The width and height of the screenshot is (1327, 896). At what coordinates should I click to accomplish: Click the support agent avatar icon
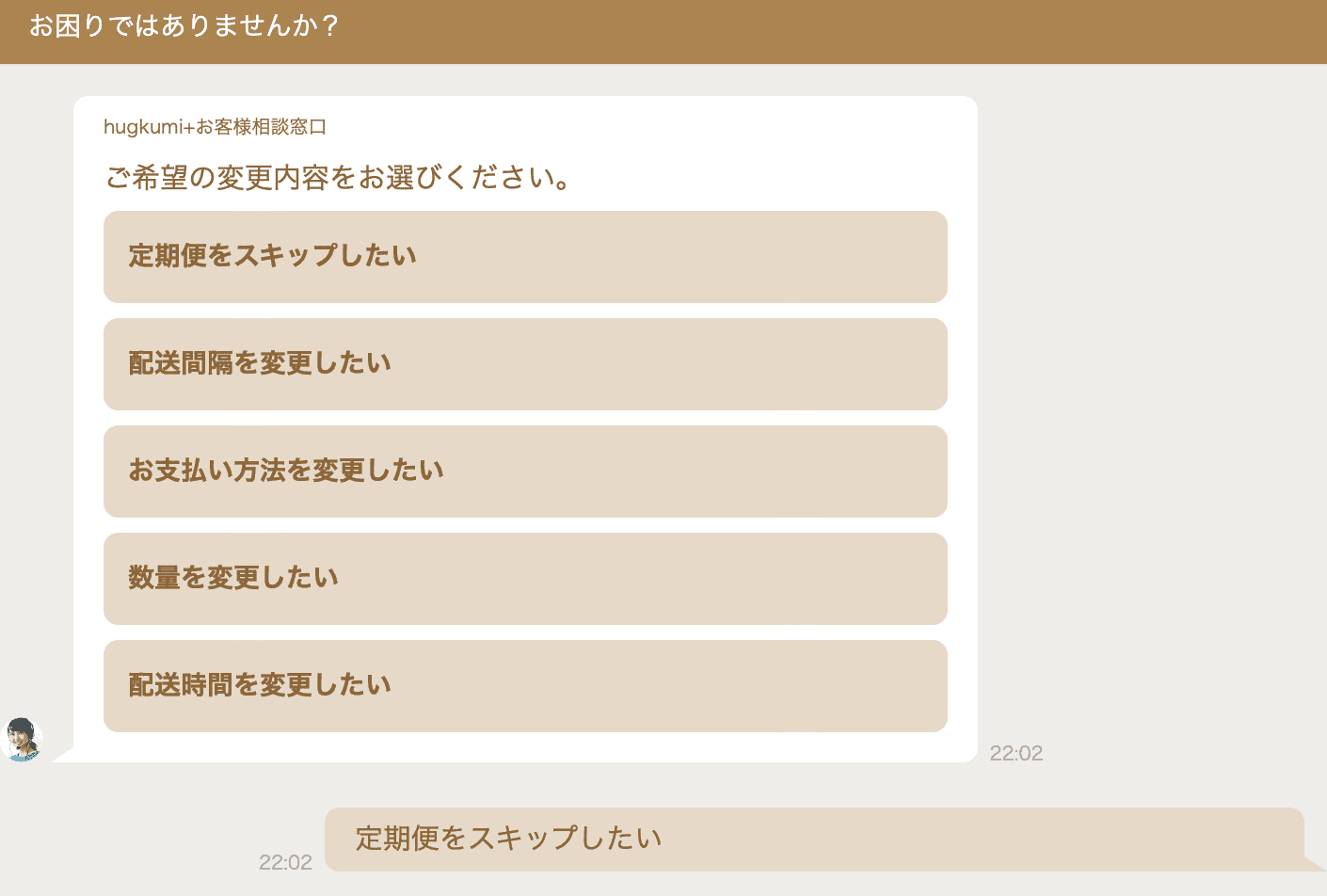pos(23,740)
